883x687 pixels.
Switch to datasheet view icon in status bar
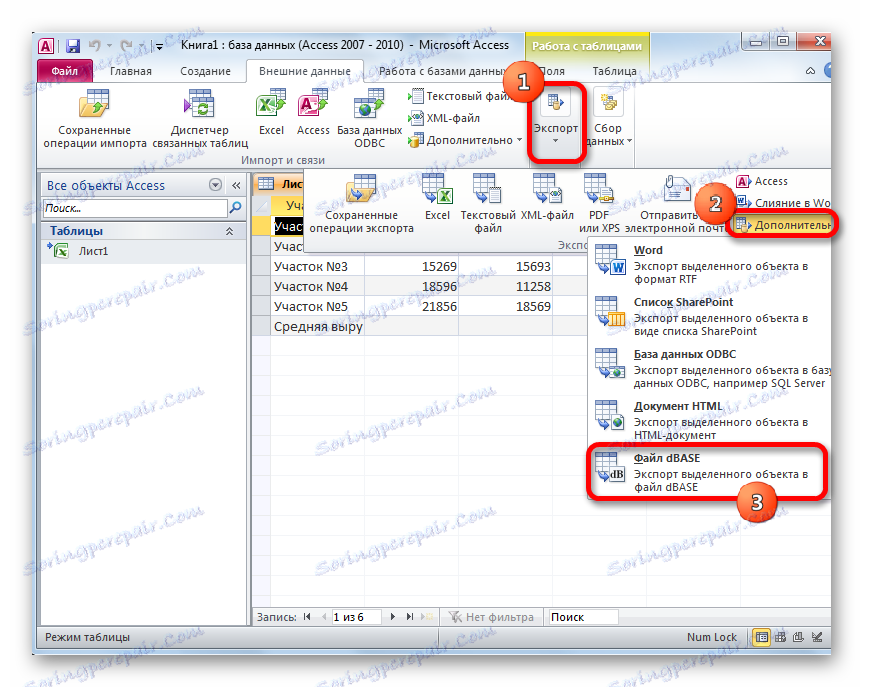(761, 637)
